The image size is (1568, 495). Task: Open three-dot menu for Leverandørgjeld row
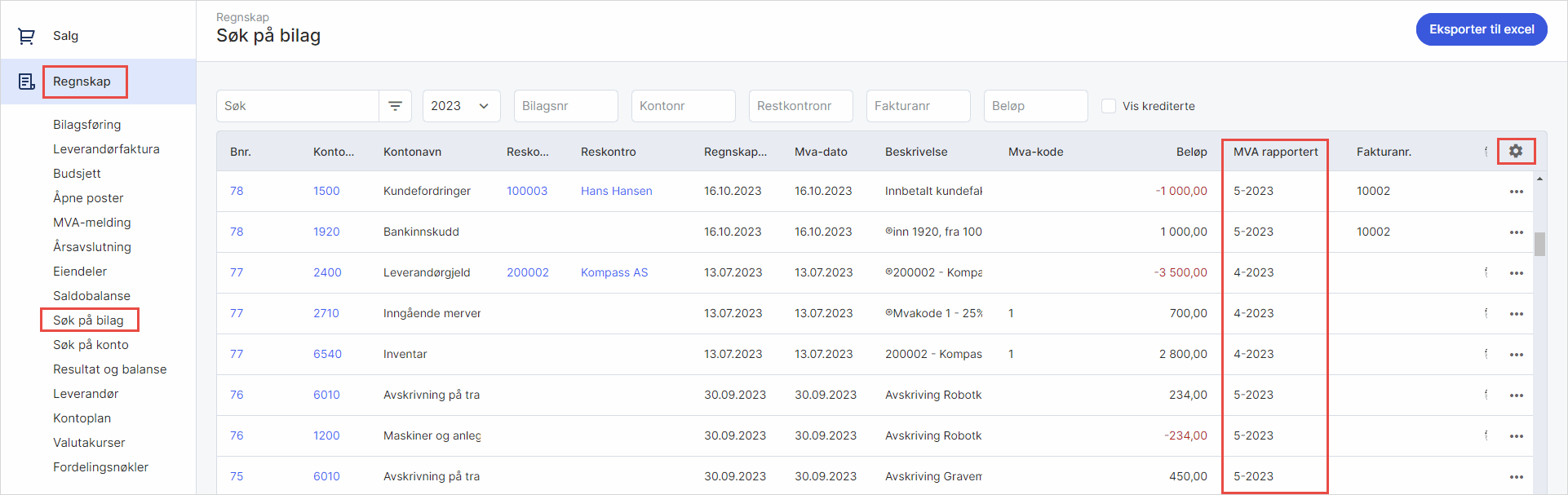1516,273
